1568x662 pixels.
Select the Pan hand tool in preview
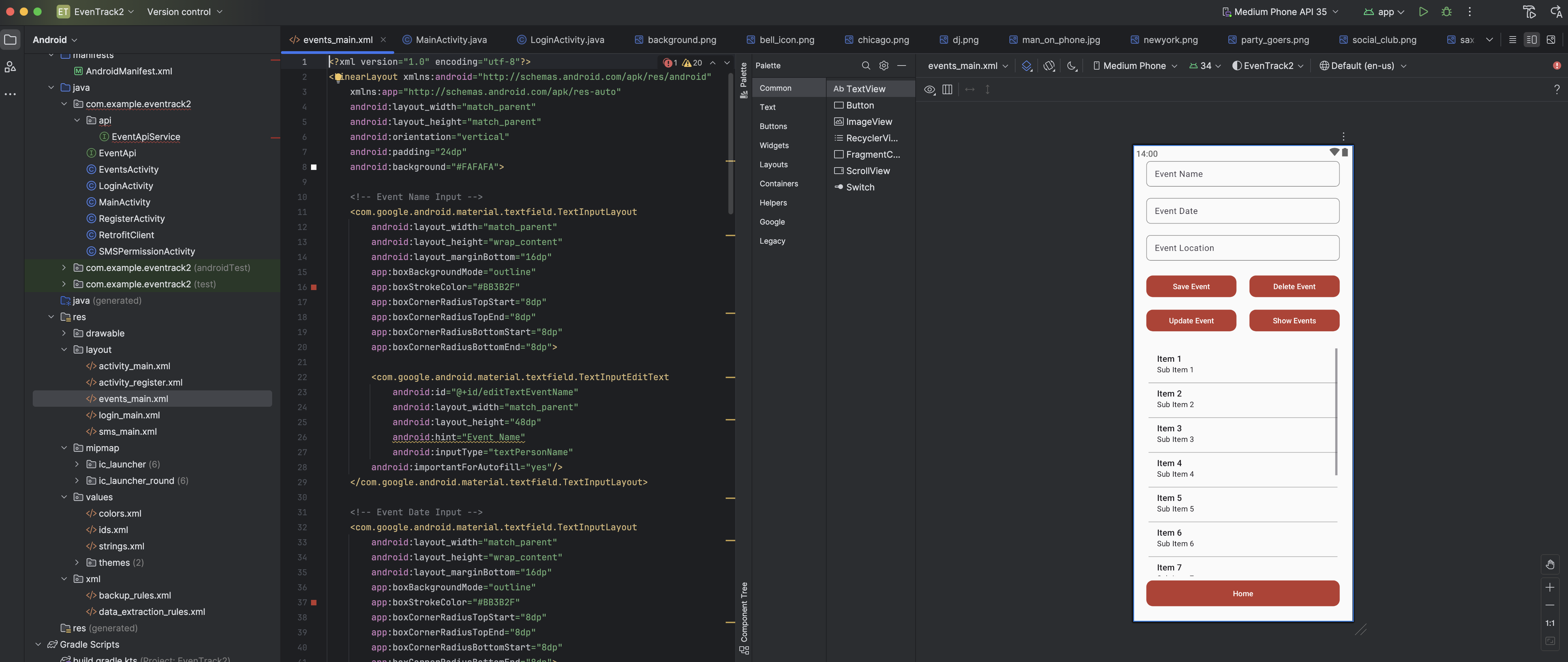tap(1550, 564)
